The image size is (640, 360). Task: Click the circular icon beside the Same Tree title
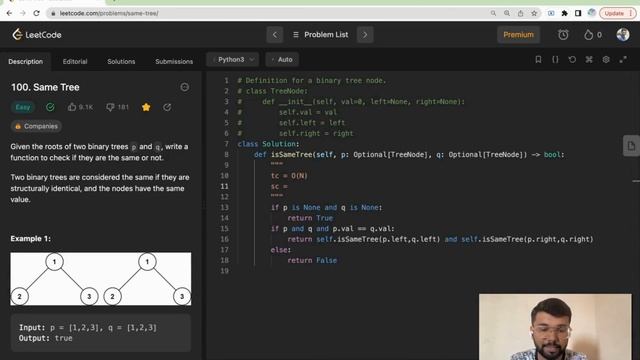coord(184,87)
